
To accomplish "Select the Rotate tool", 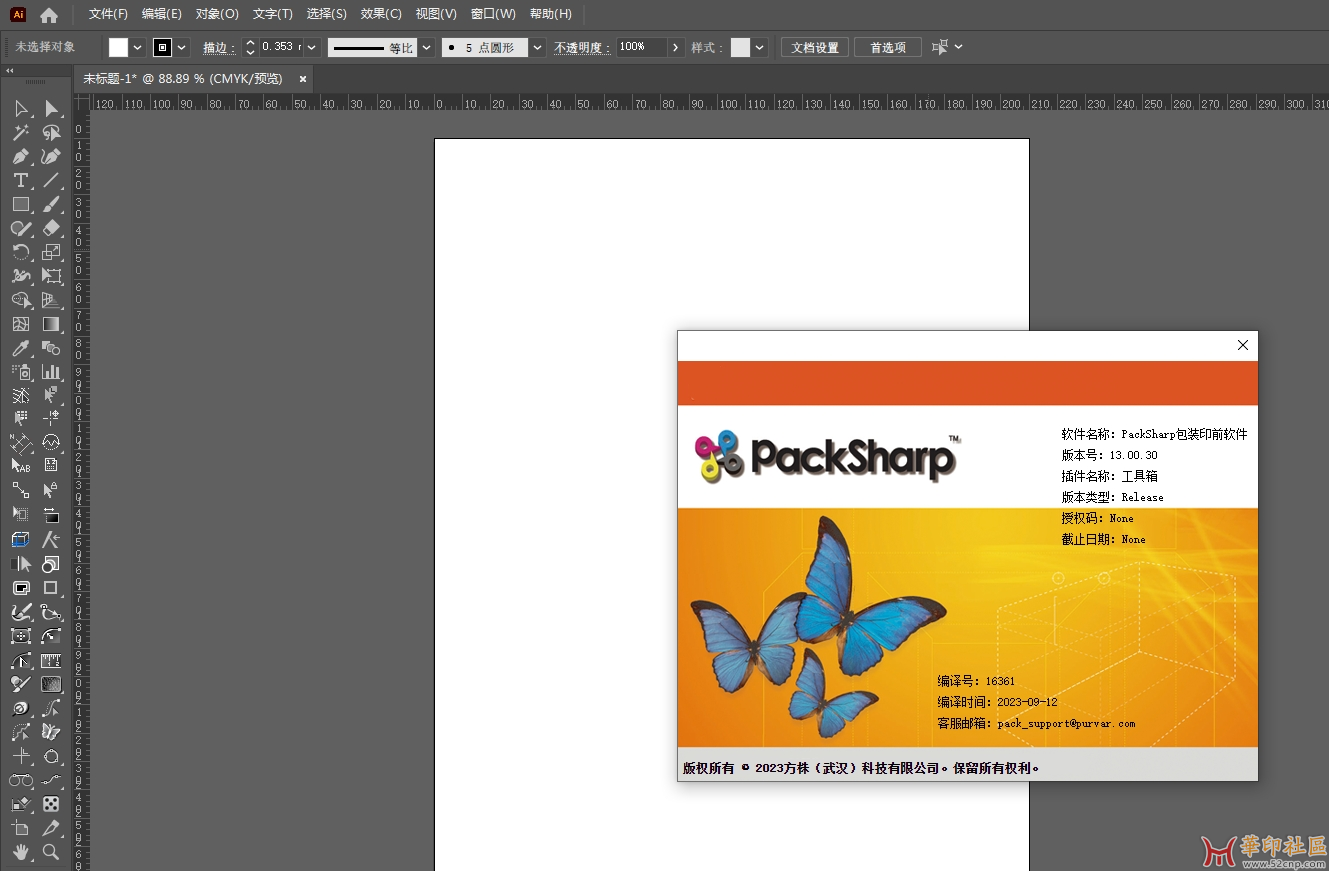I will (21, 252).
